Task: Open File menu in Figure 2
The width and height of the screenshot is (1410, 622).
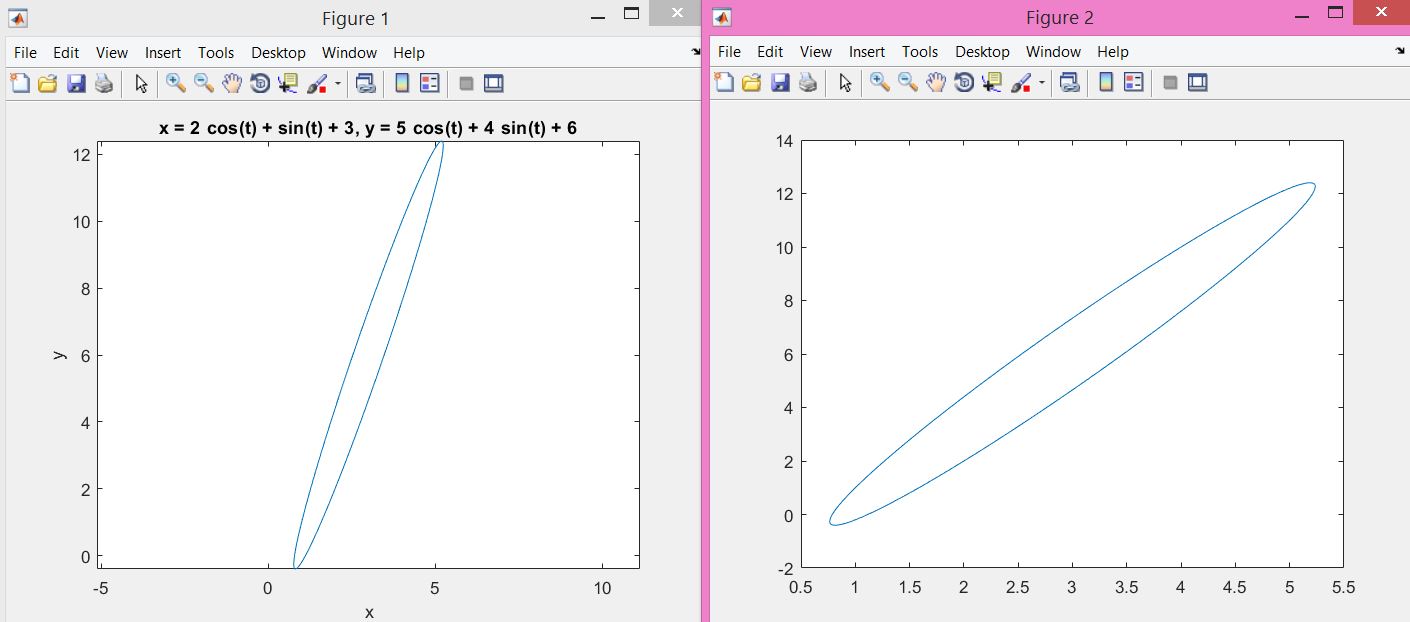Action: click(729, 51)
